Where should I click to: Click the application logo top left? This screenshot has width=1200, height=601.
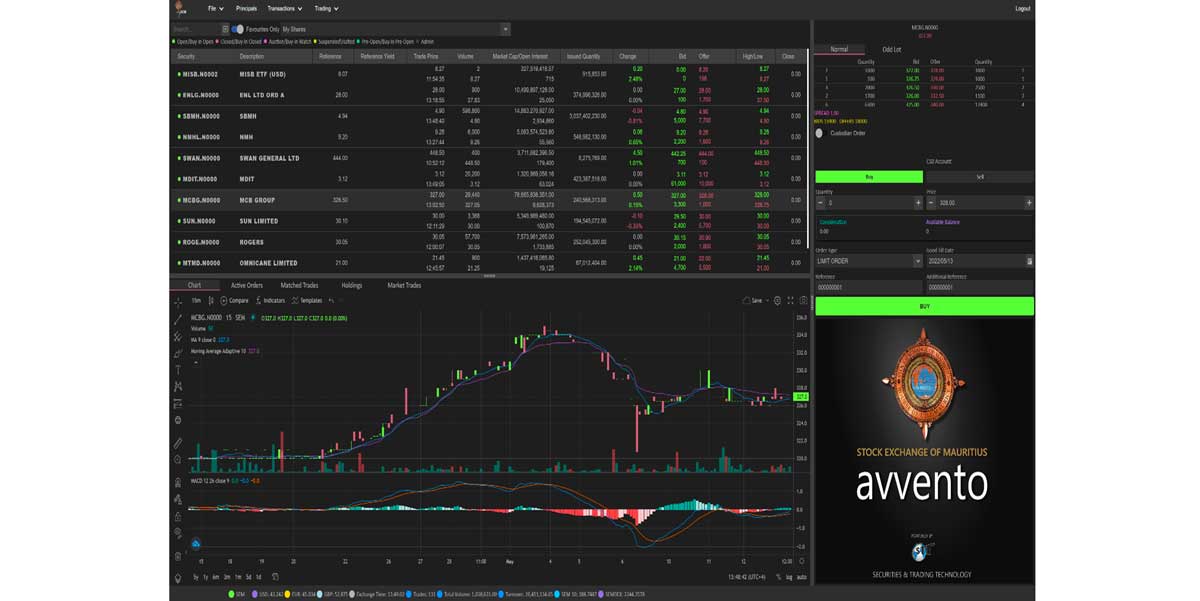(180, 8)
